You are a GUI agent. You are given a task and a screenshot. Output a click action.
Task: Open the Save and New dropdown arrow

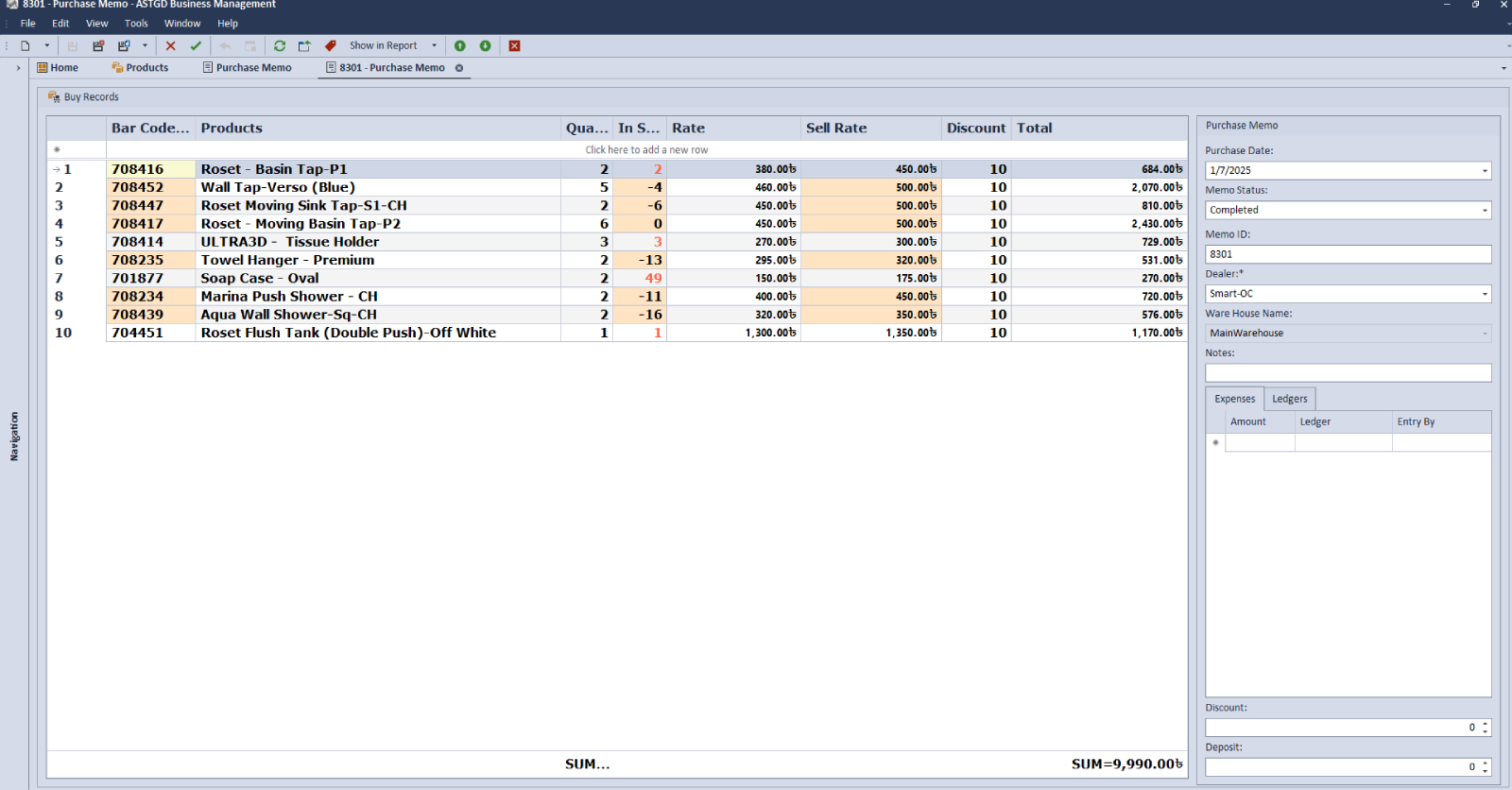point(145,45)
